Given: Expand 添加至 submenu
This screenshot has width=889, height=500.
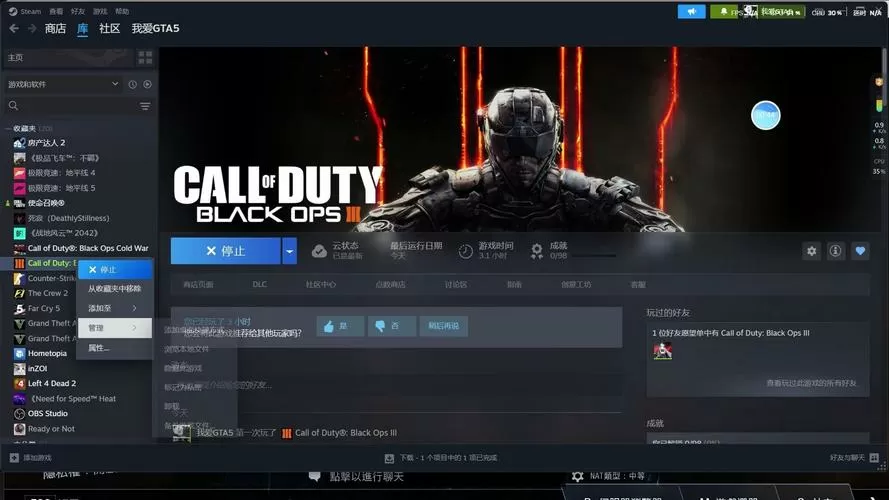Looking at the screenshot, I should tap(115, 308).
